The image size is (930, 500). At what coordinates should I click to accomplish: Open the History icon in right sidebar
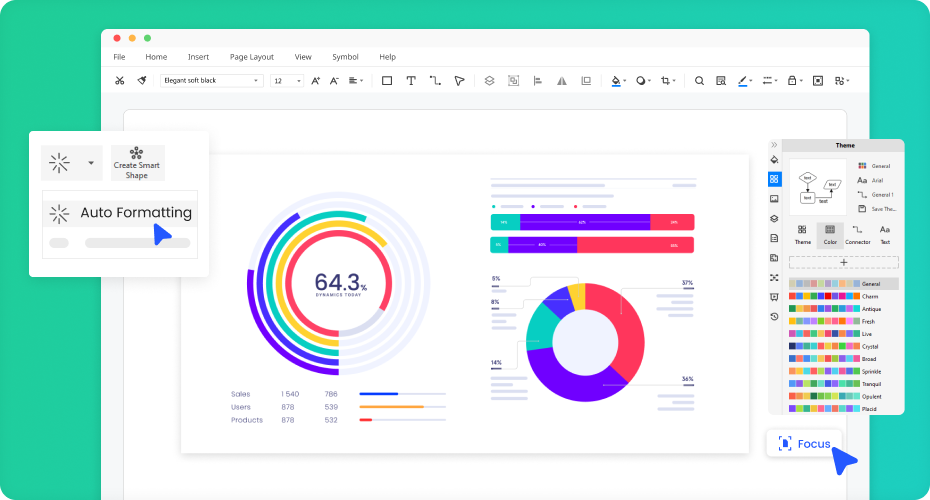tap(774, 316)
